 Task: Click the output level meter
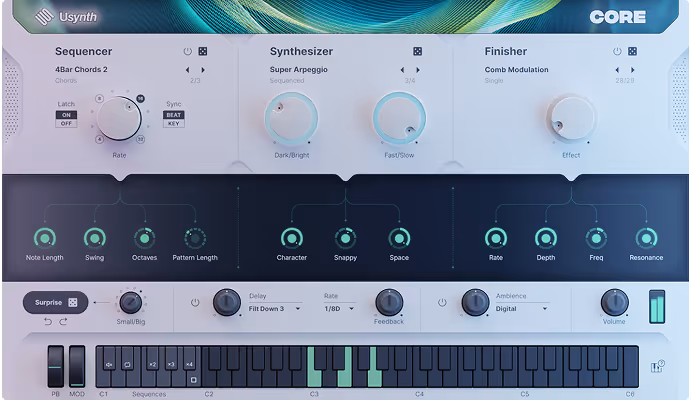click(x=657, y=307)
